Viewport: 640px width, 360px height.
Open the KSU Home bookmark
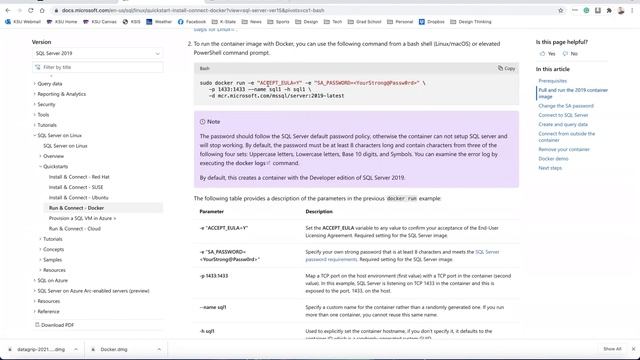[x=62, y=22]
